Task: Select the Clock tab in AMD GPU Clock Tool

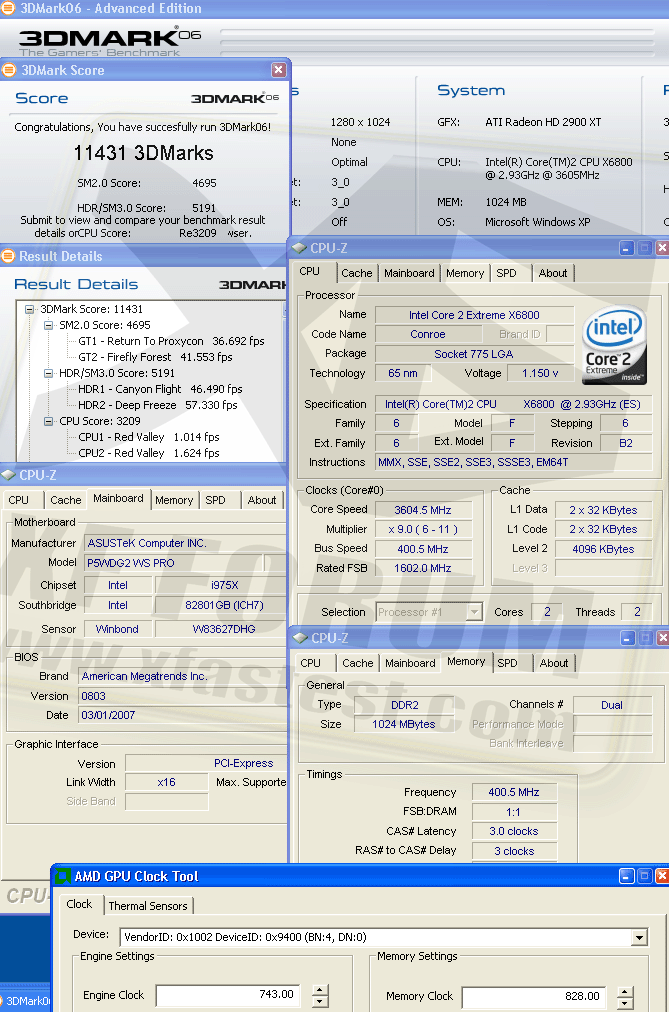Action: pyautogui.click(x=79, y=904)
